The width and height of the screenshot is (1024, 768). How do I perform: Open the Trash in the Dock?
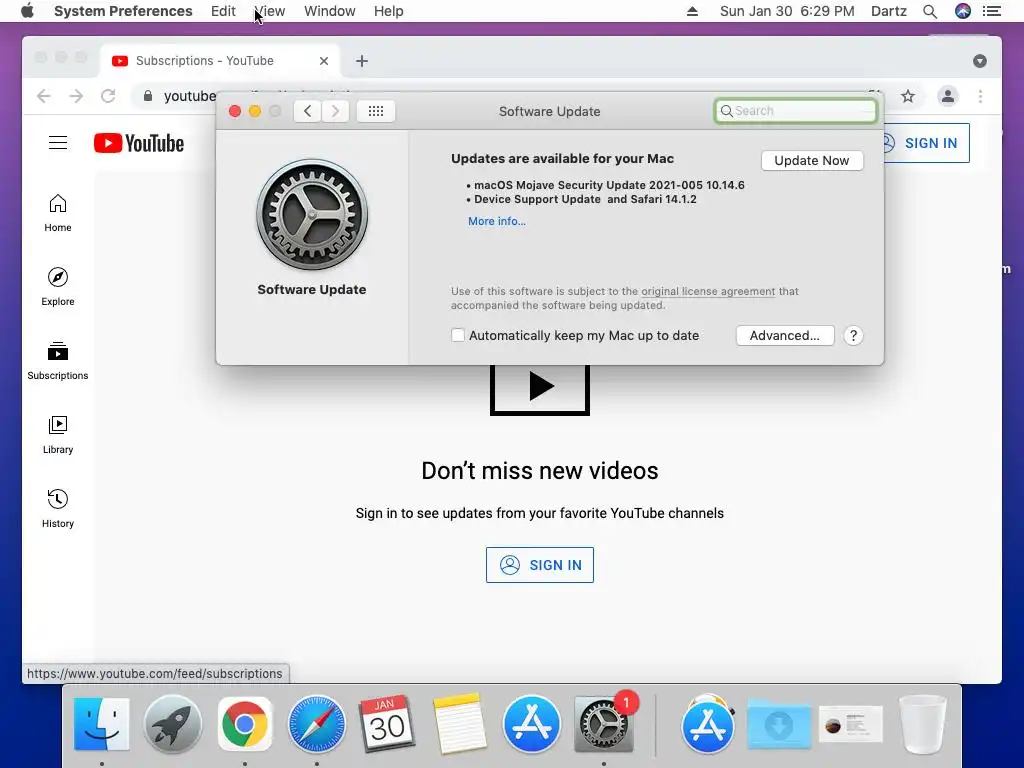coord(922,724)
